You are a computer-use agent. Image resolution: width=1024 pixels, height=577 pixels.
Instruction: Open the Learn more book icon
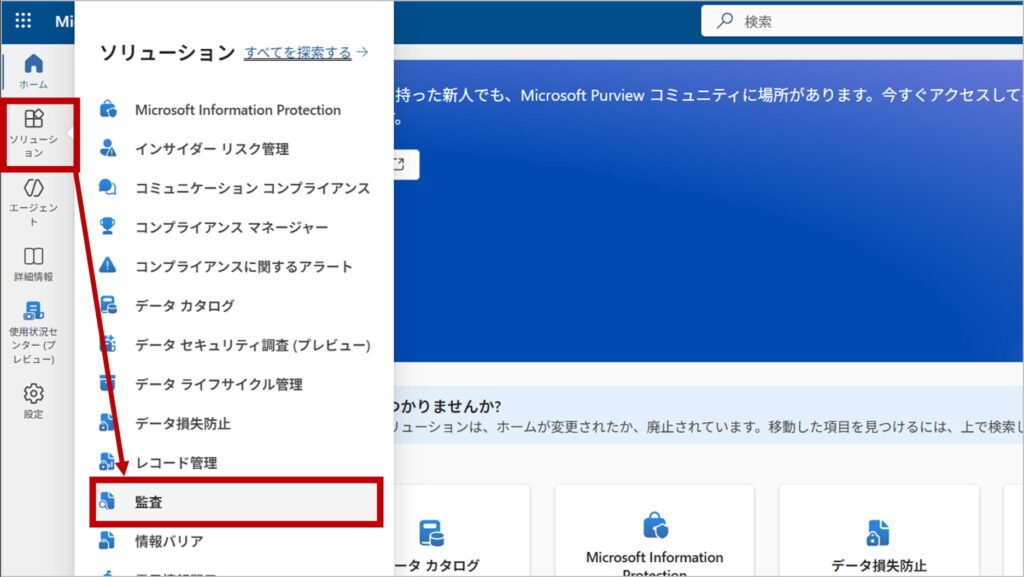click(x=33, y=264)
